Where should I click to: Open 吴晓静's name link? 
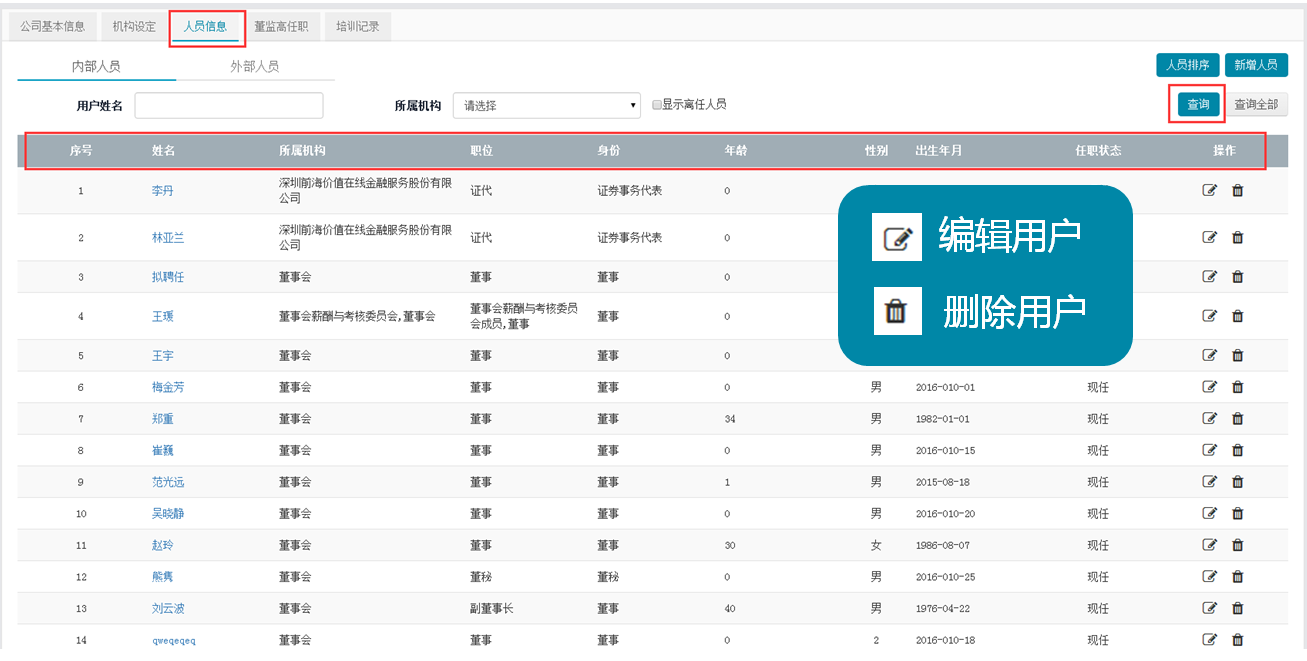click(x=168, y=513)
